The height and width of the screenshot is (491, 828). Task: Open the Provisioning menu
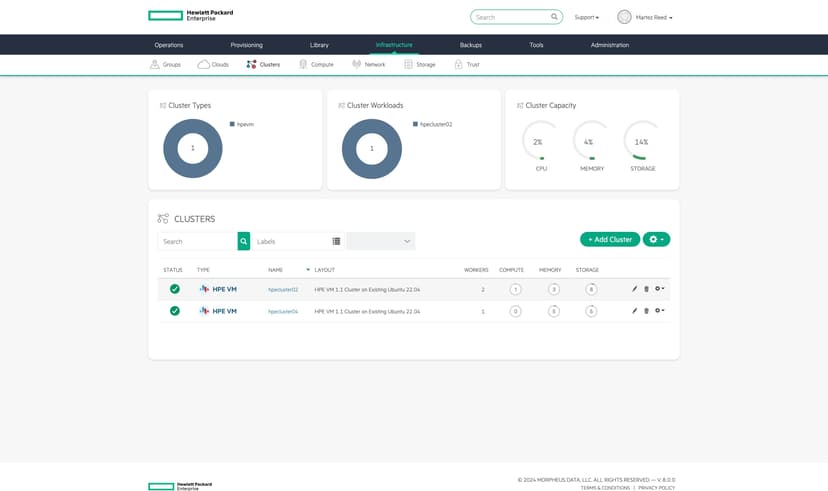(x=246, y=45)
